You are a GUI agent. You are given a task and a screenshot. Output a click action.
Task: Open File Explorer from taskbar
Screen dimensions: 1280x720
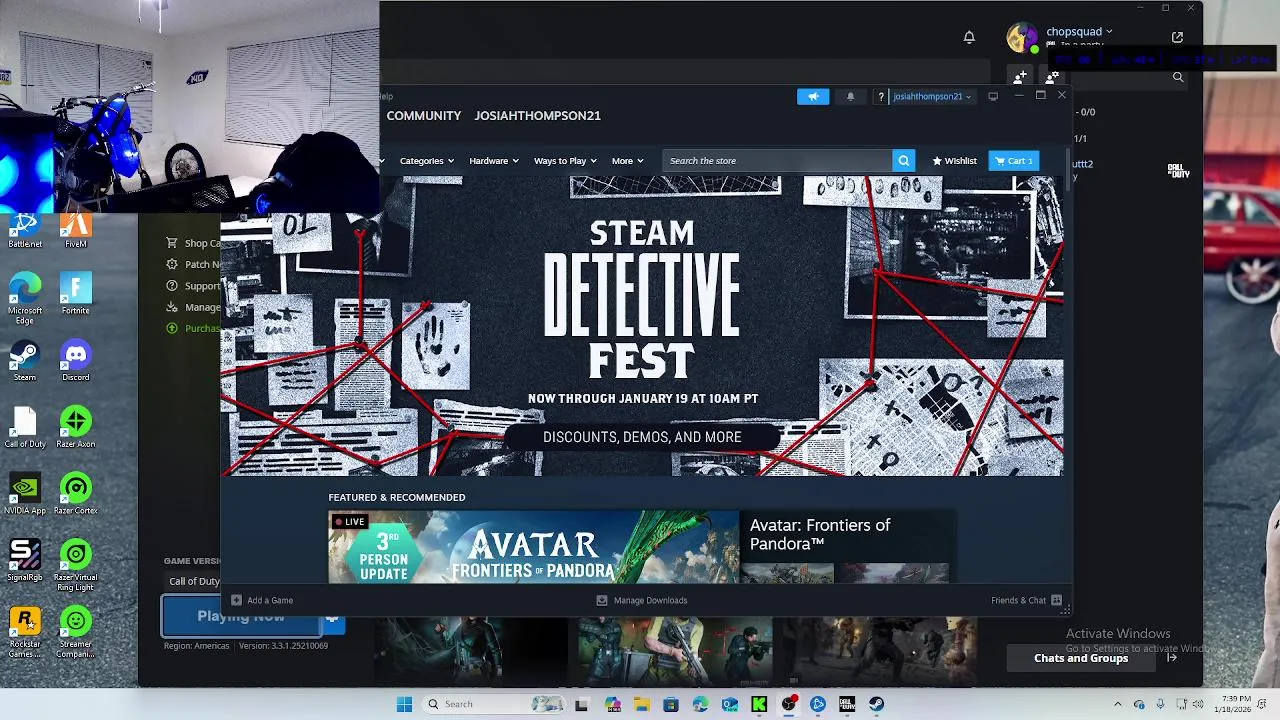pyautogui.click(x=641, y=704)
